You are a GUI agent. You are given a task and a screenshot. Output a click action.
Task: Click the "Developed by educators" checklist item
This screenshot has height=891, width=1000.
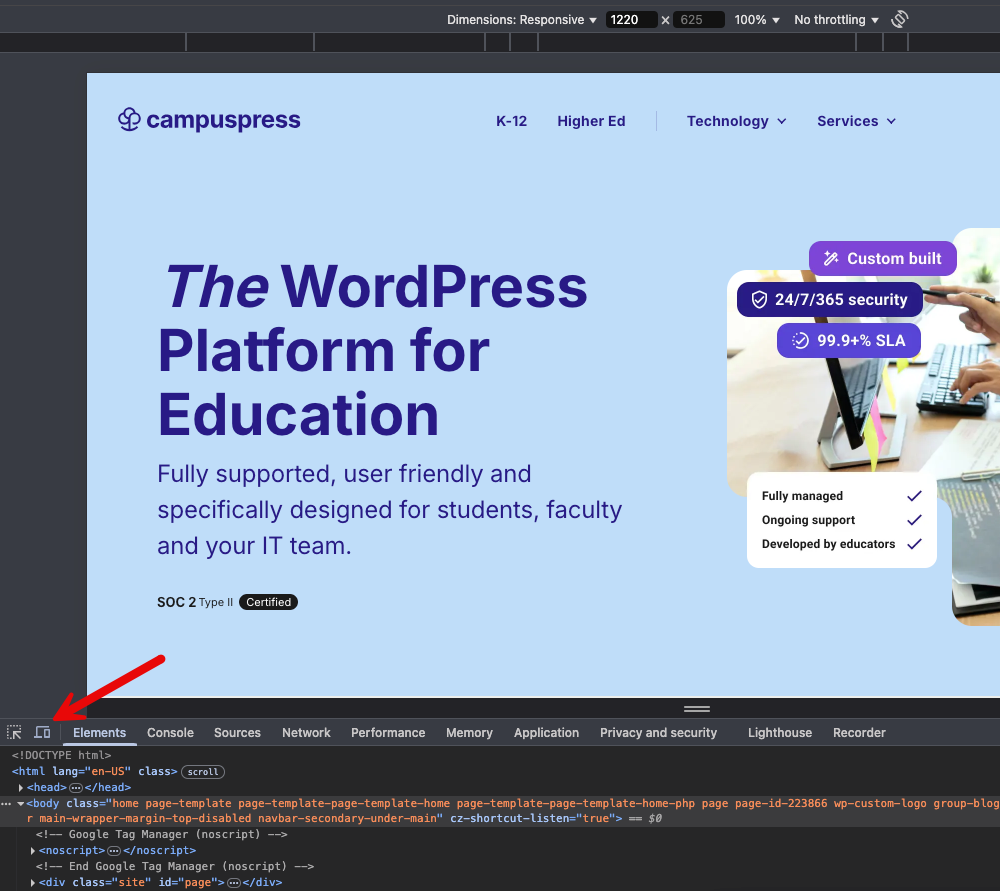tap(842, 544)
